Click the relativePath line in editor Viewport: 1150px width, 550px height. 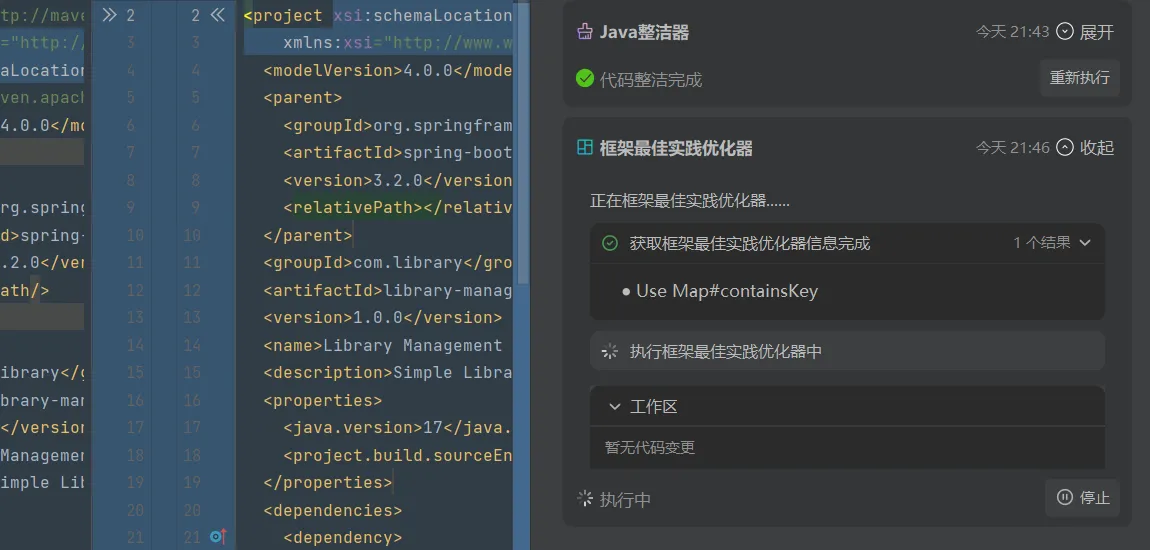[398, 208]
